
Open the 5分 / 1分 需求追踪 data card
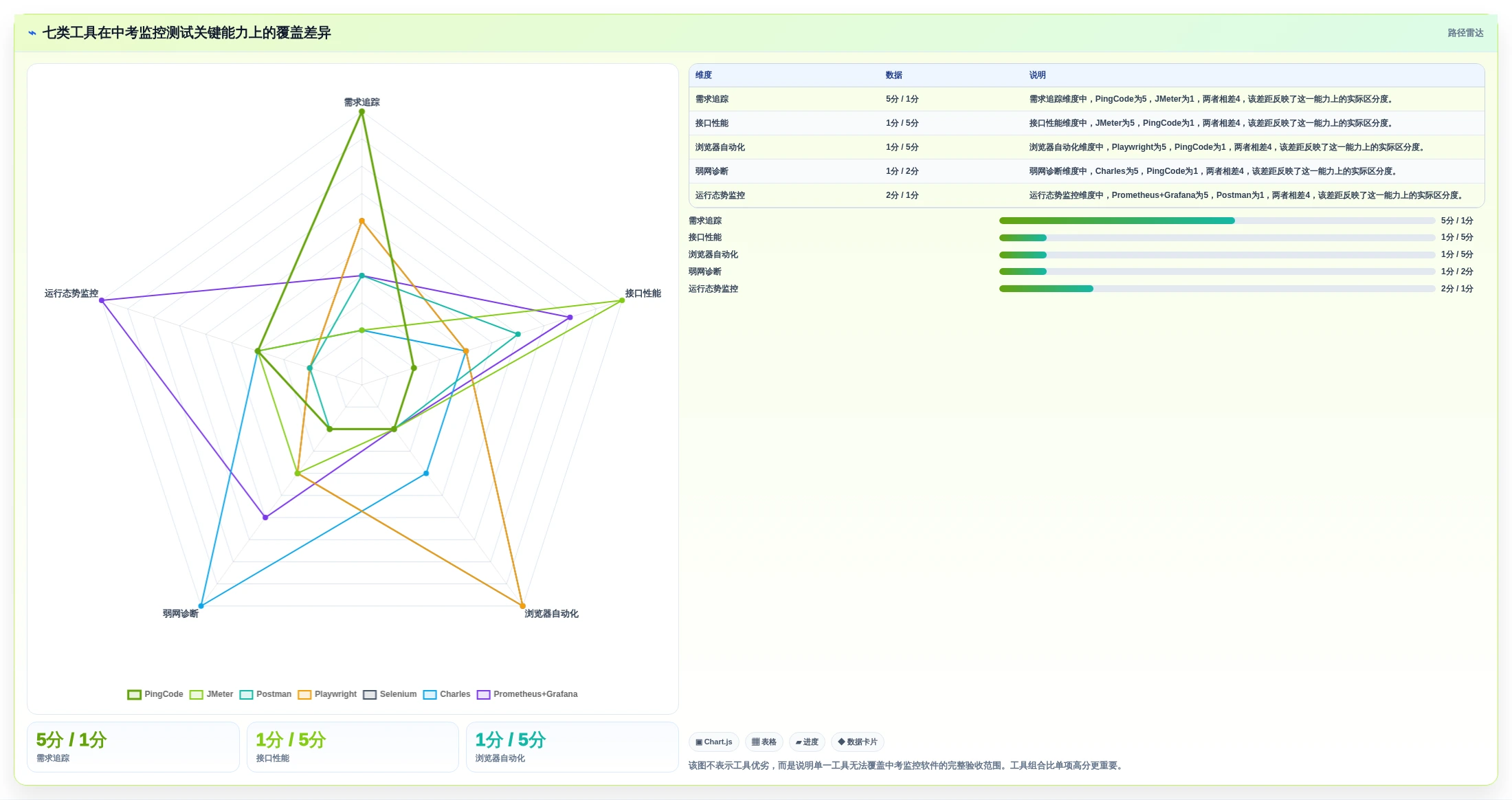pyautogui.click(x=133, y=747)
